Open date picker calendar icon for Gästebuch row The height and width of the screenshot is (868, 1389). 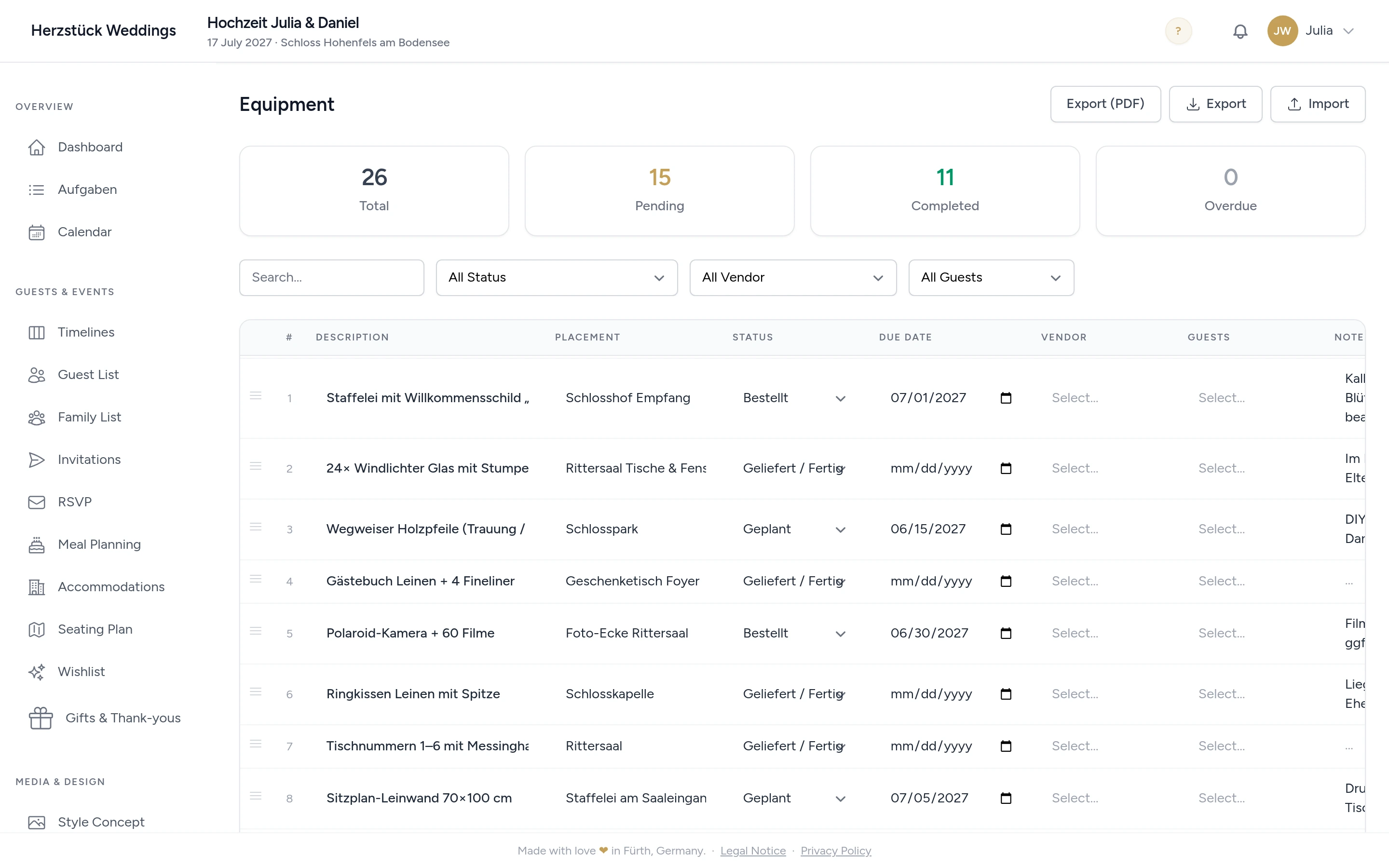(1006, 581)
